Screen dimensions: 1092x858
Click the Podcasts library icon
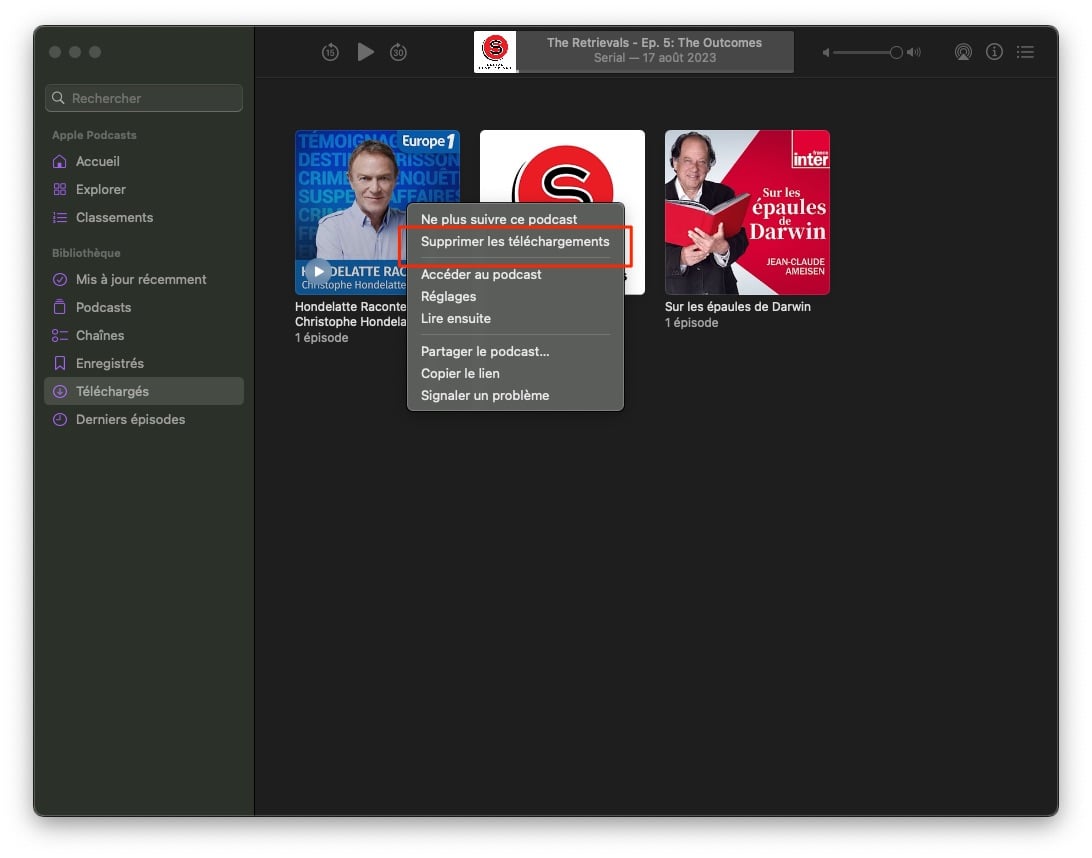click(60, 307)
